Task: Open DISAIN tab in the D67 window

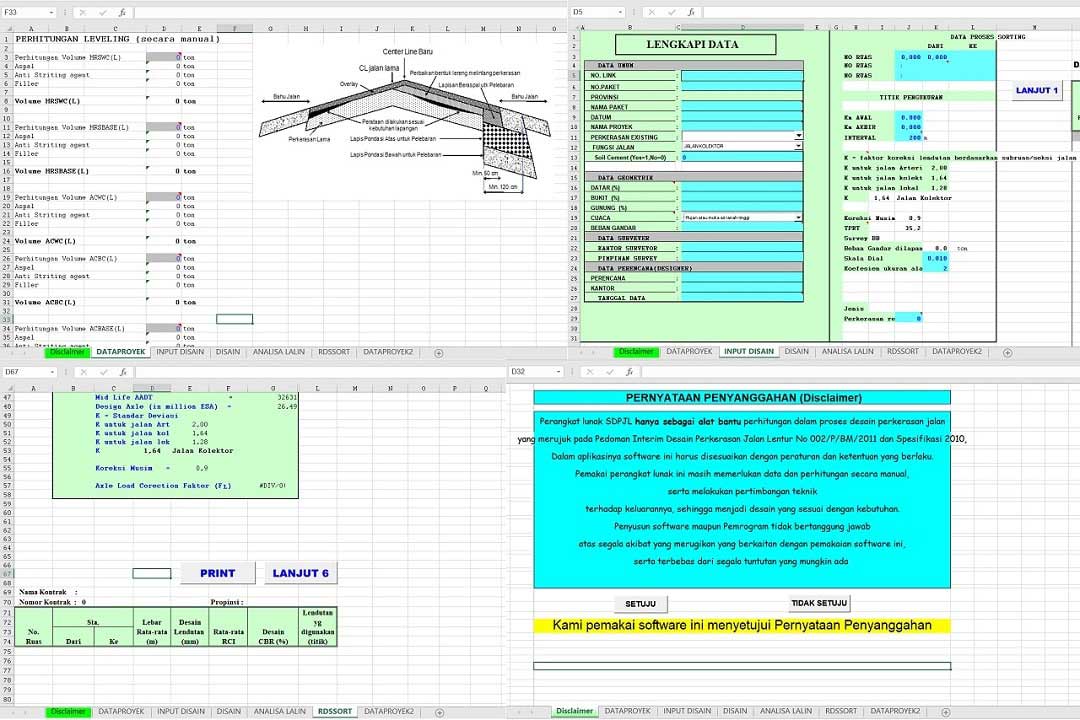Action: (x=229, y=712)
